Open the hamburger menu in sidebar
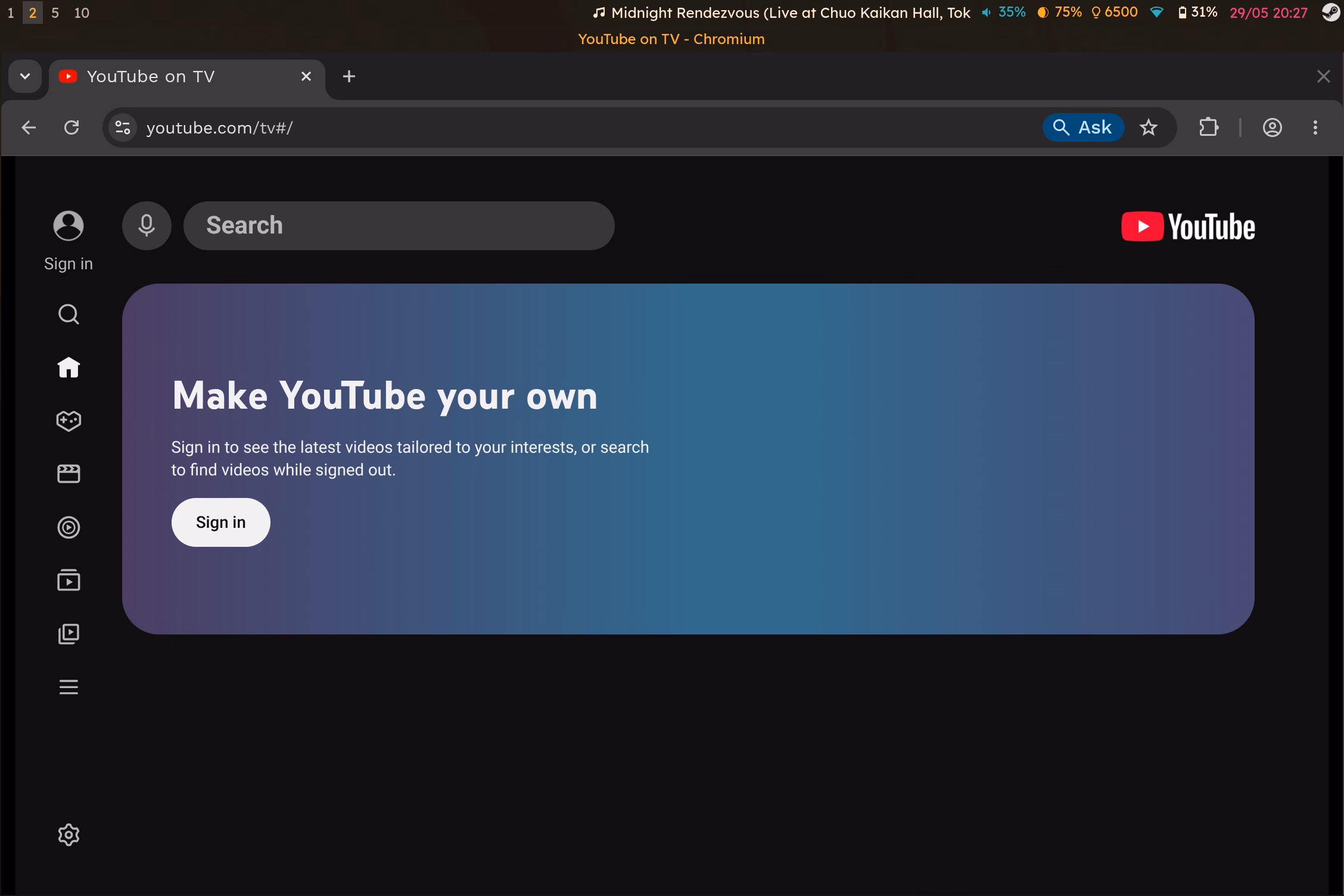Image resolution: width=1344 pixels, height=896 pixels. 69,687
